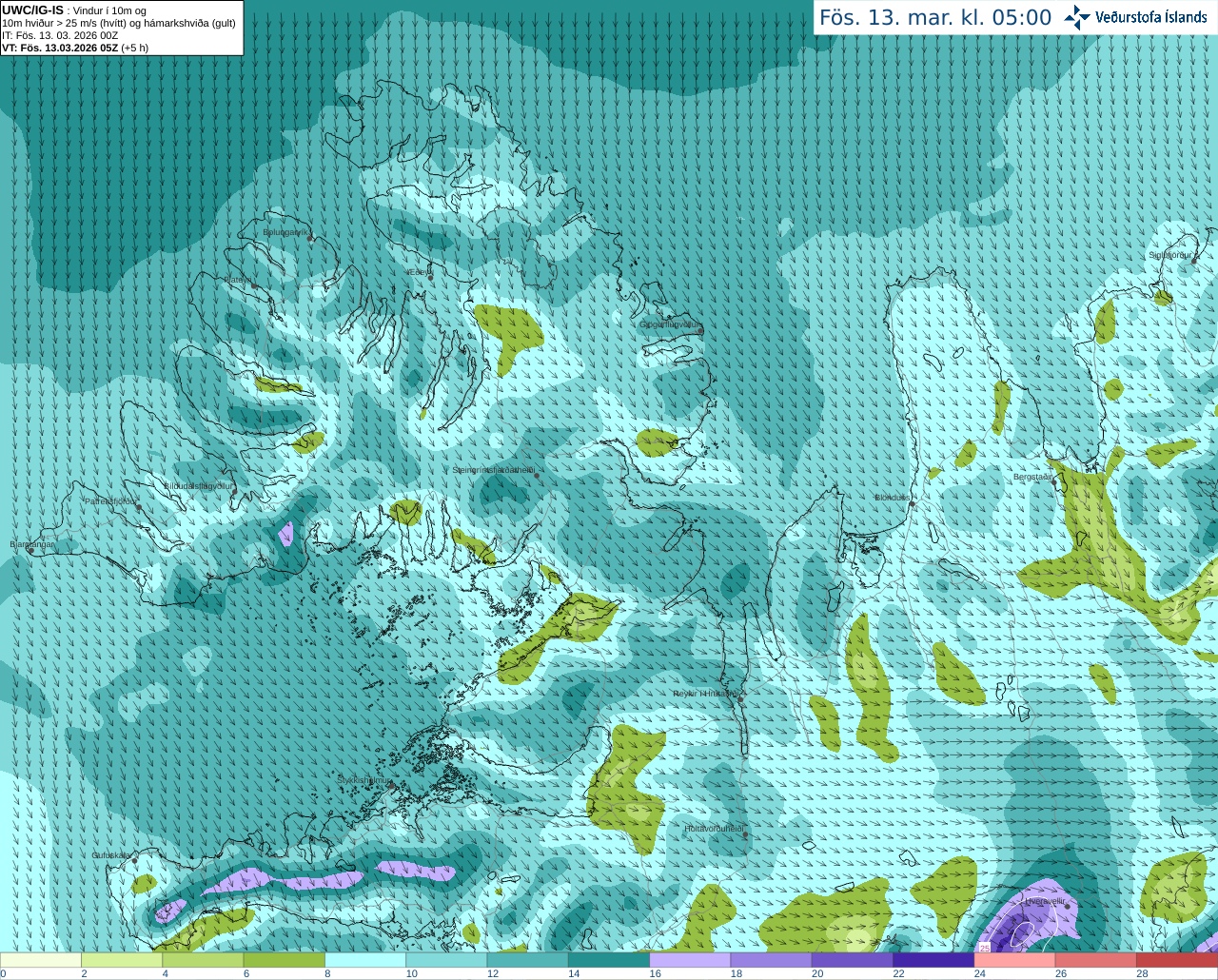Click the UWC/IG-IS model title line
The height and width of the screenshot is (980, 1218).
pos(74,10)
